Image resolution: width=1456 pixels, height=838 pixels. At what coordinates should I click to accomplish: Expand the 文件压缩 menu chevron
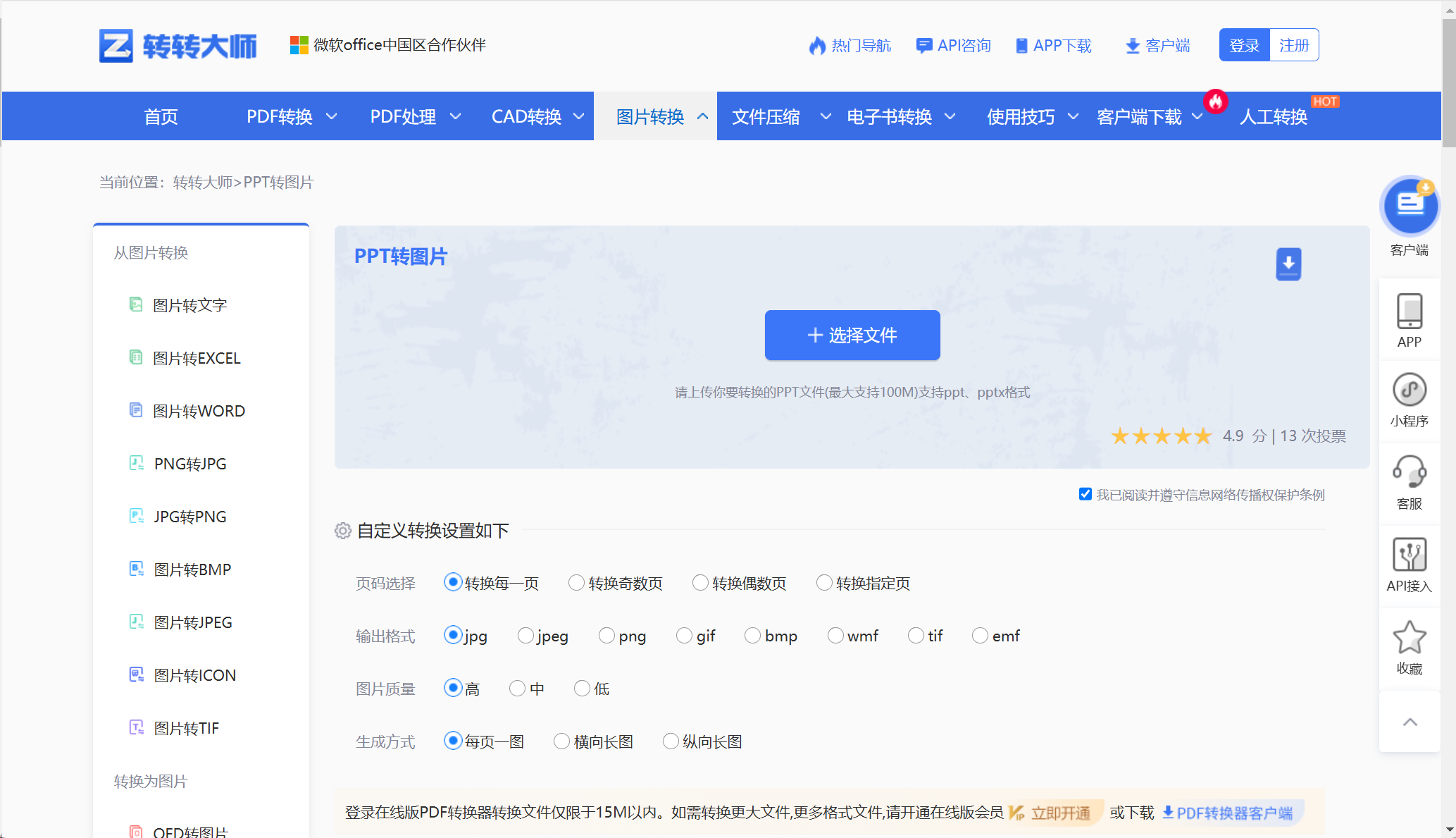click(x=826, y=116)
